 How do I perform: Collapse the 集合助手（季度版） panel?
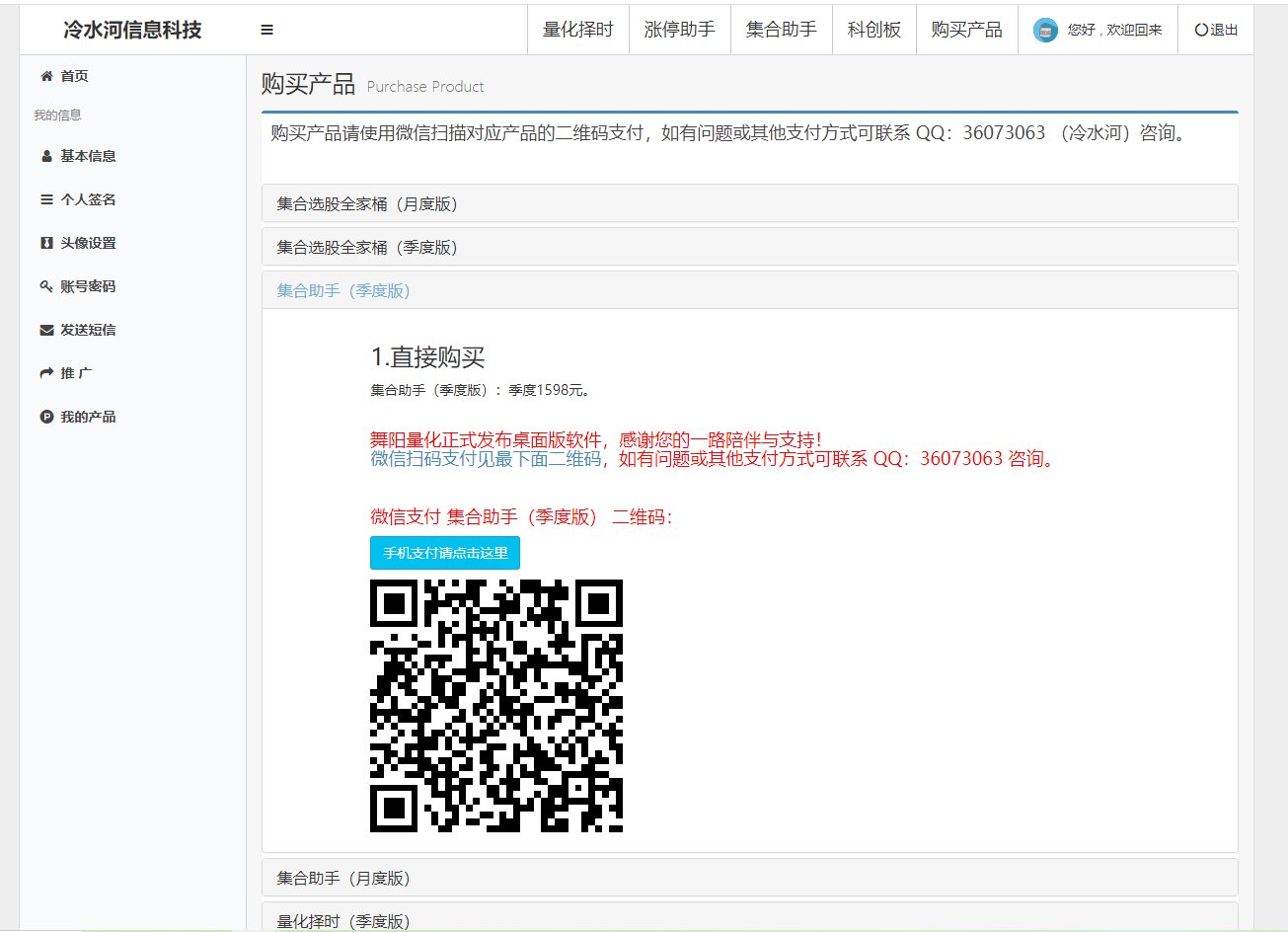pyautogui.click(x=750, y=290)
